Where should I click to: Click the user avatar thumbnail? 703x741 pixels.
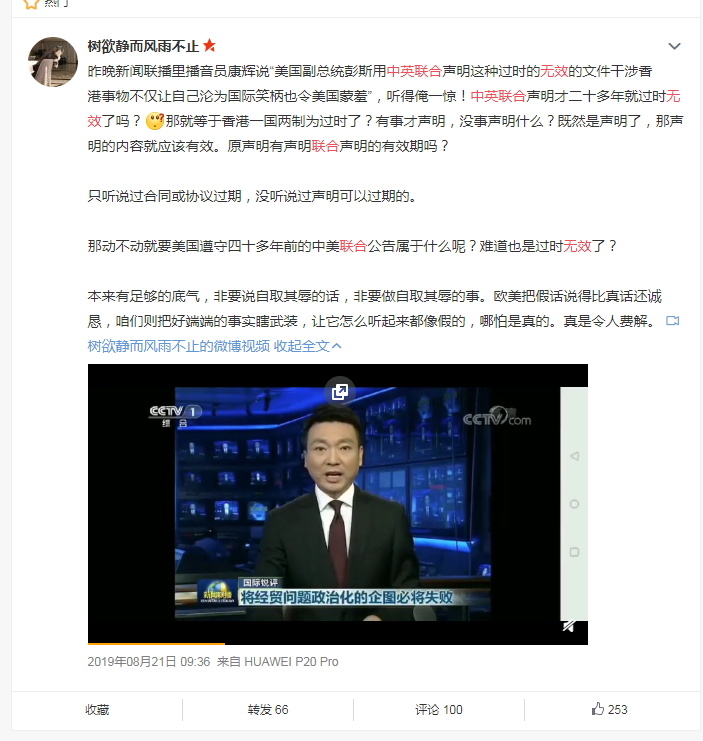[x=53, y=62]
